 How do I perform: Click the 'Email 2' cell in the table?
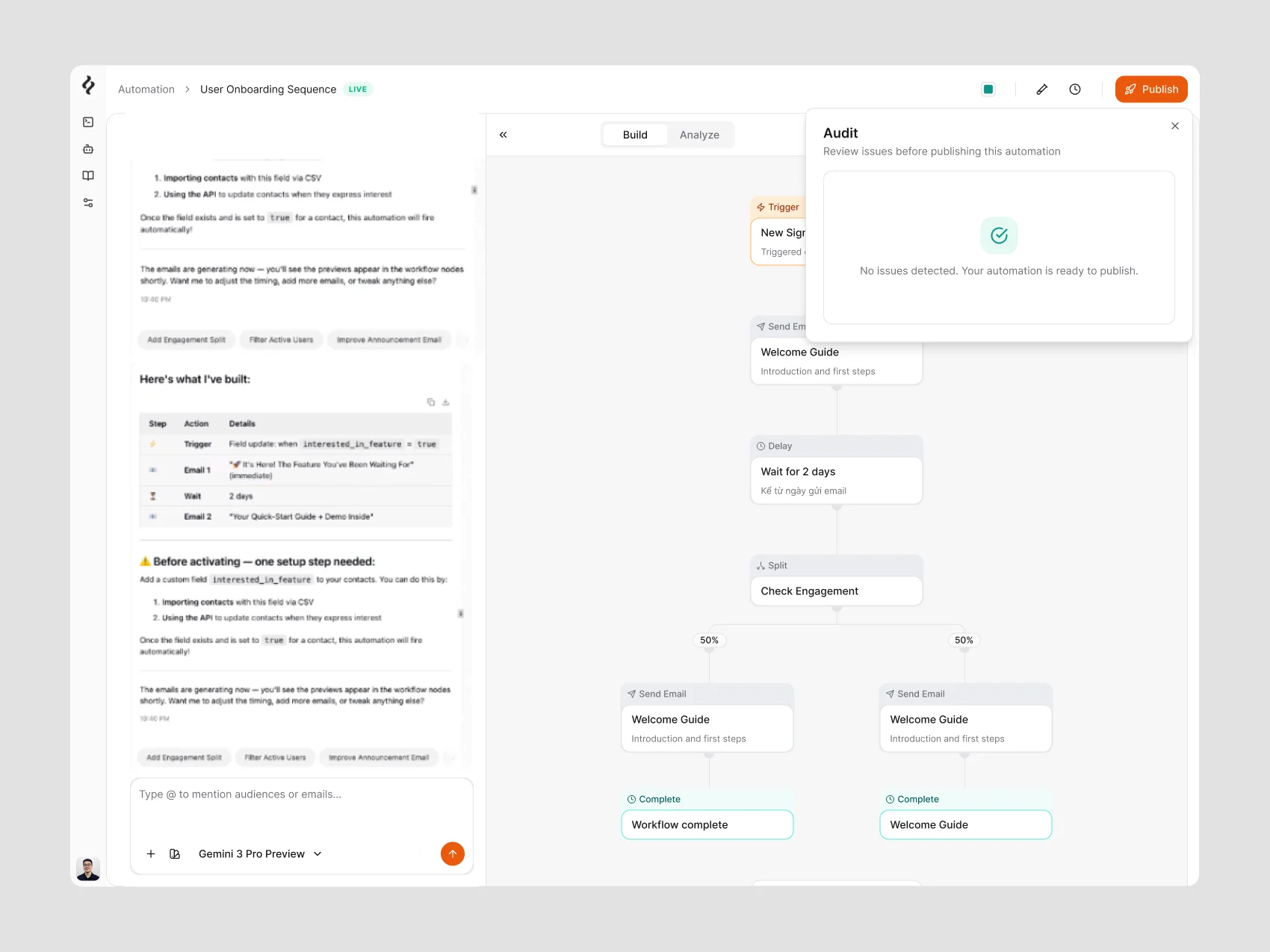point(198,517)
